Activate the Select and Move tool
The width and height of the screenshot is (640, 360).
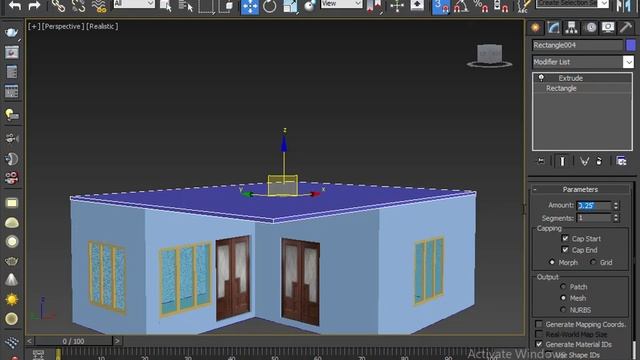(x=249, y=7)
